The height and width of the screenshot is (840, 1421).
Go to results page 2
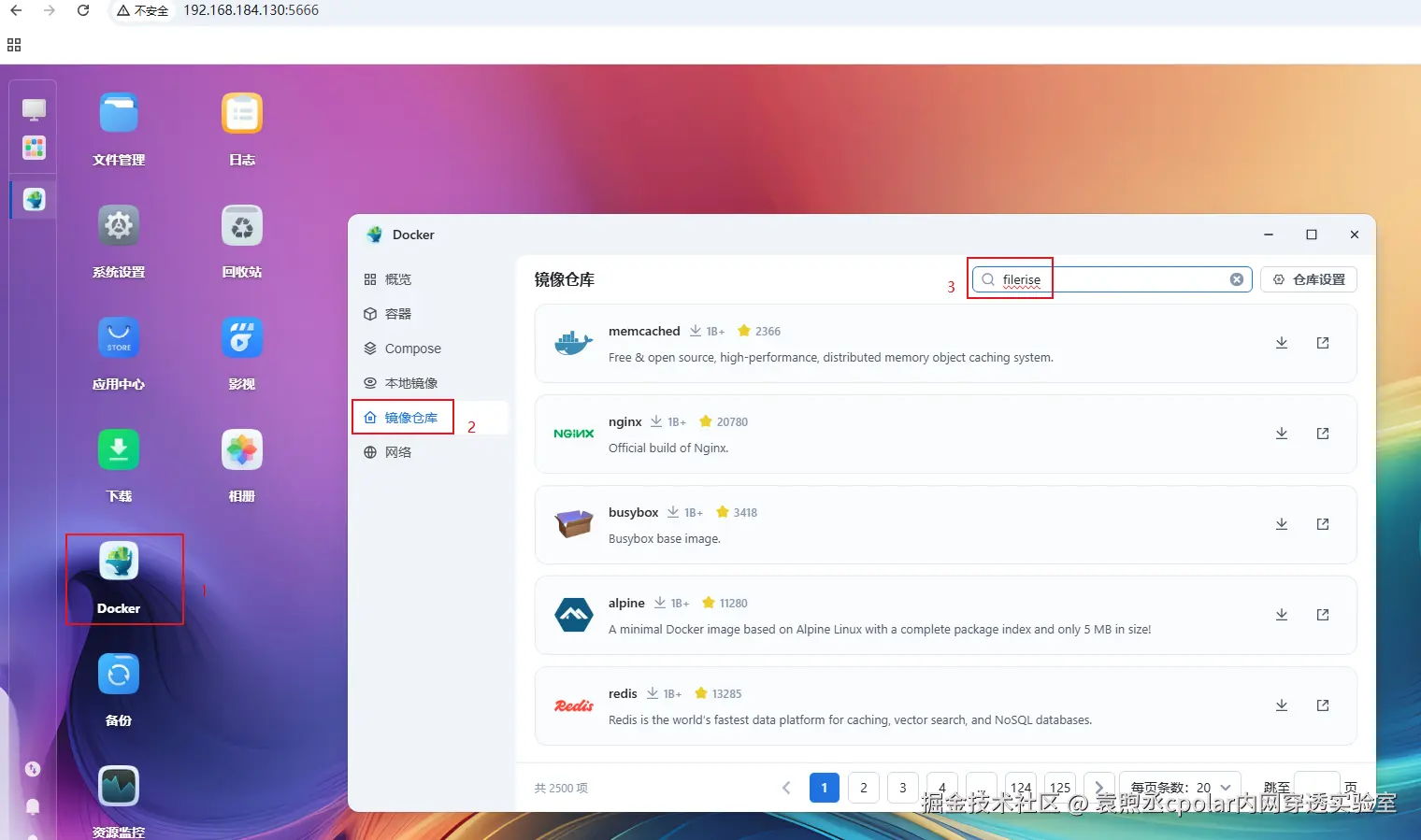click(864, 788)
